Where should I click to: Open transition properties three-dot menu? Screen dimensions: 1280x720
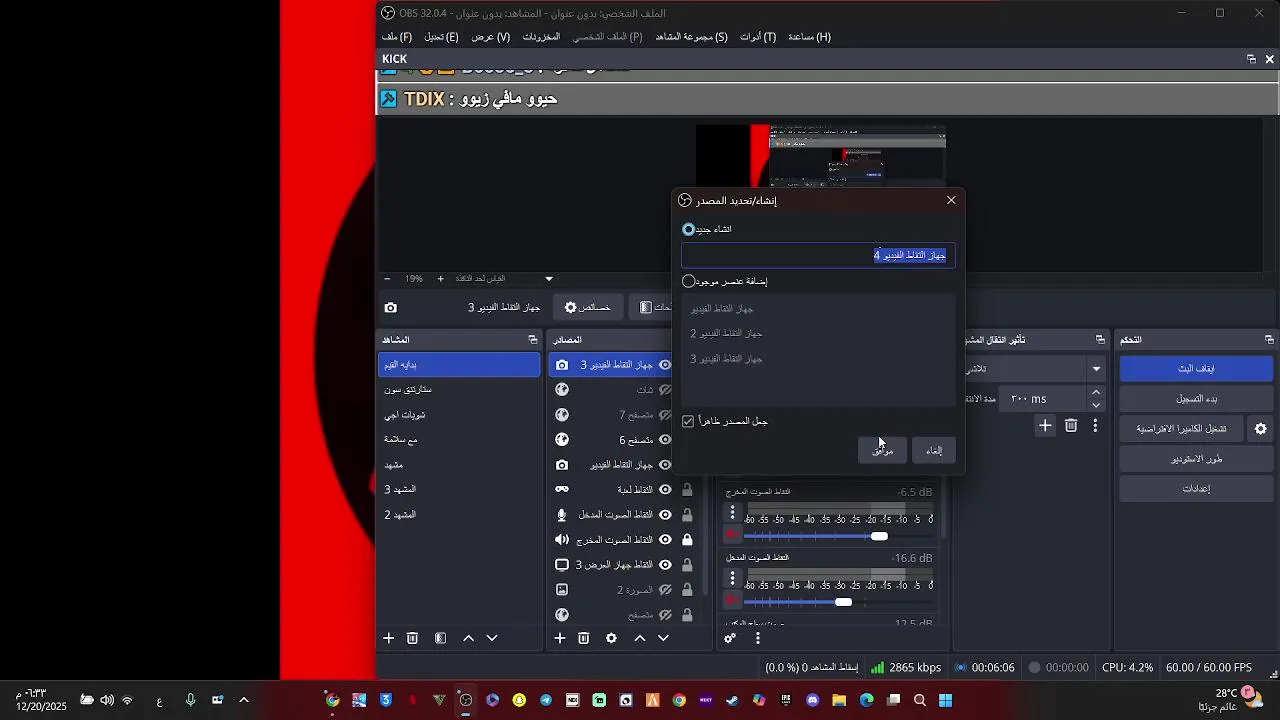tap(1096, 426)
